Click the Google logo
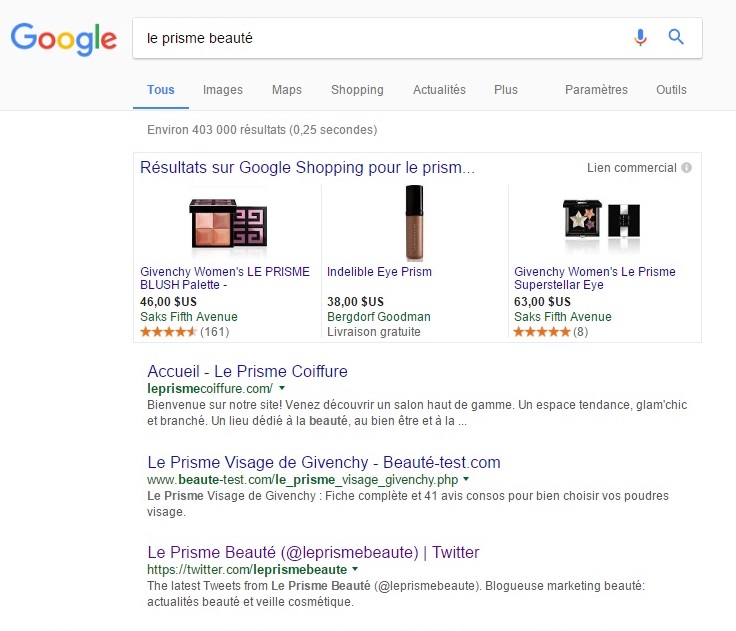The height and width of the screenshot is (631, 736). tap(64, 39)
